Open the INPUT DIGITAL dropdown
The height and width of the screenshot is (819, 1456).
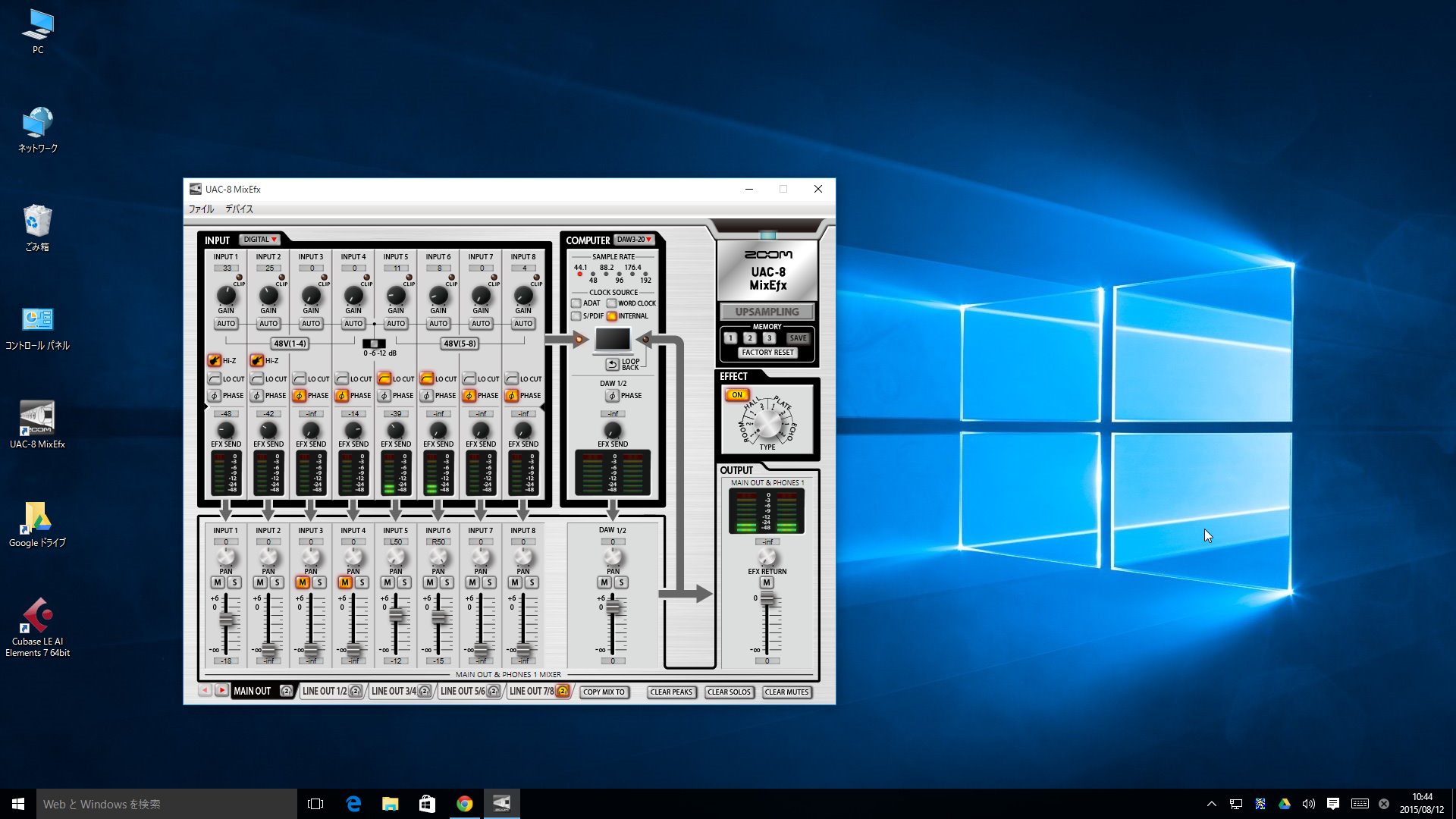(x=260, y=240)
